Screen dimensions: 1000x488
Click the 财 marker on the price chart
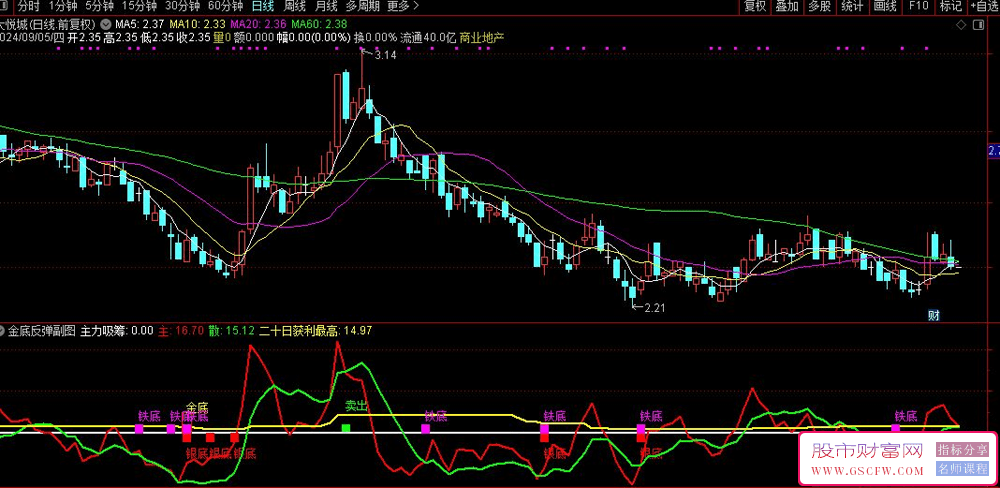(x=933, y=315)
